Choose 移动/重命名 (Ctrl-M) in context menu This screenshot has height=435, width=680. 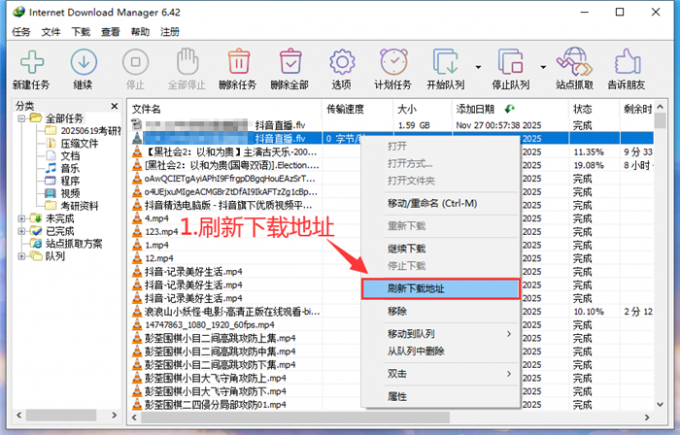pos(441,203)
